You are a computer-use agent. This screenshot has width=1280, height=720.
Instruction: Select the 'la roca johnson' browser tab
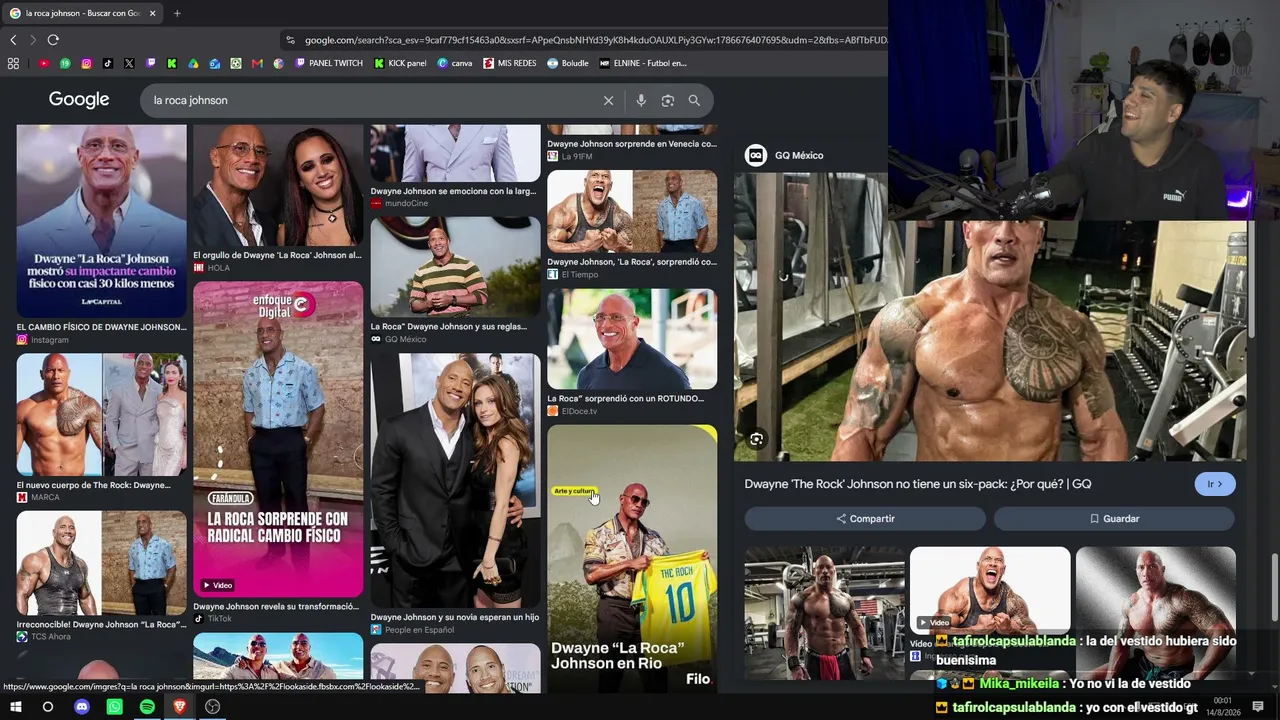click(x=82, y=13)
